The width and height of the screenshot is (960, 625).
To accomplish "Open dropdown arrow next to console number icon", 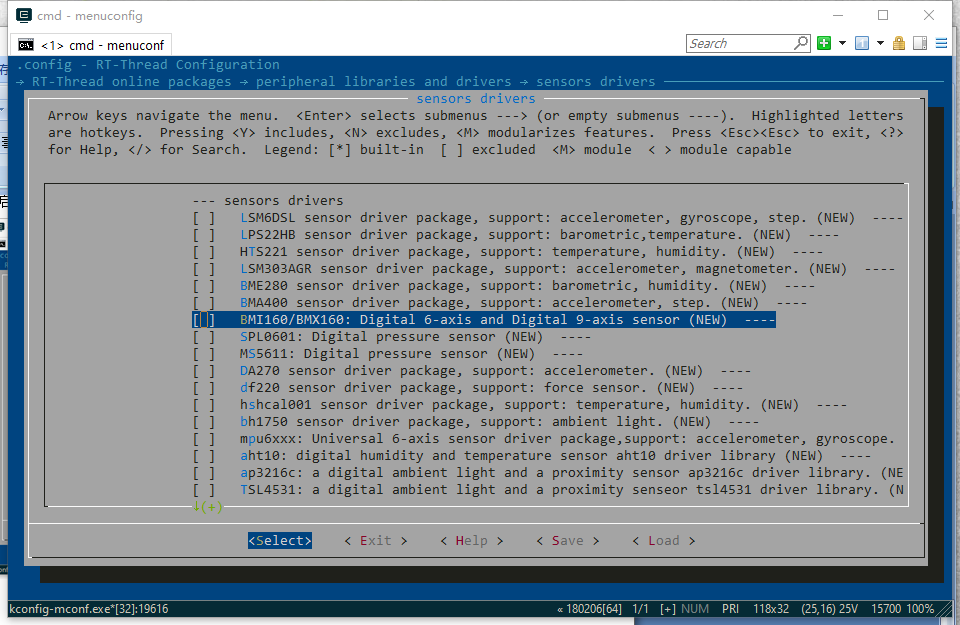I will pyautogui.click(x=880, y=43).
